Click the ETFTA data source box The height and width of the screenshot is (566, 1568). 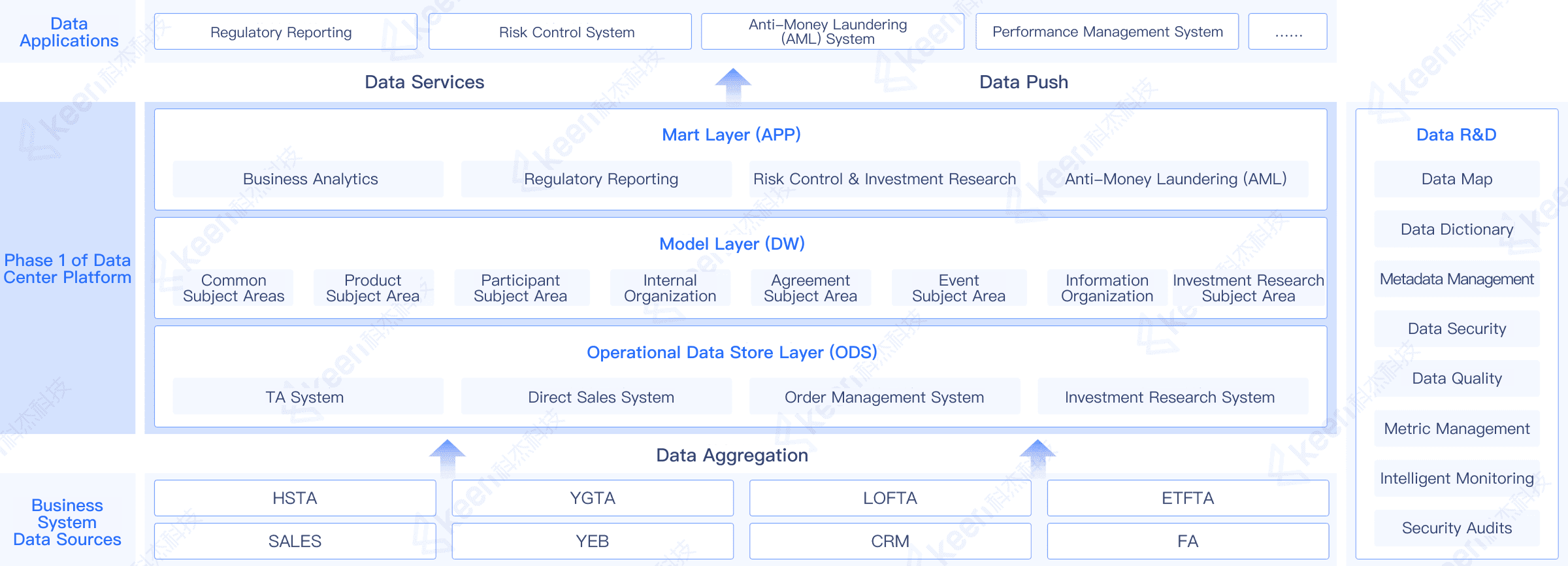pos(1187,498)
